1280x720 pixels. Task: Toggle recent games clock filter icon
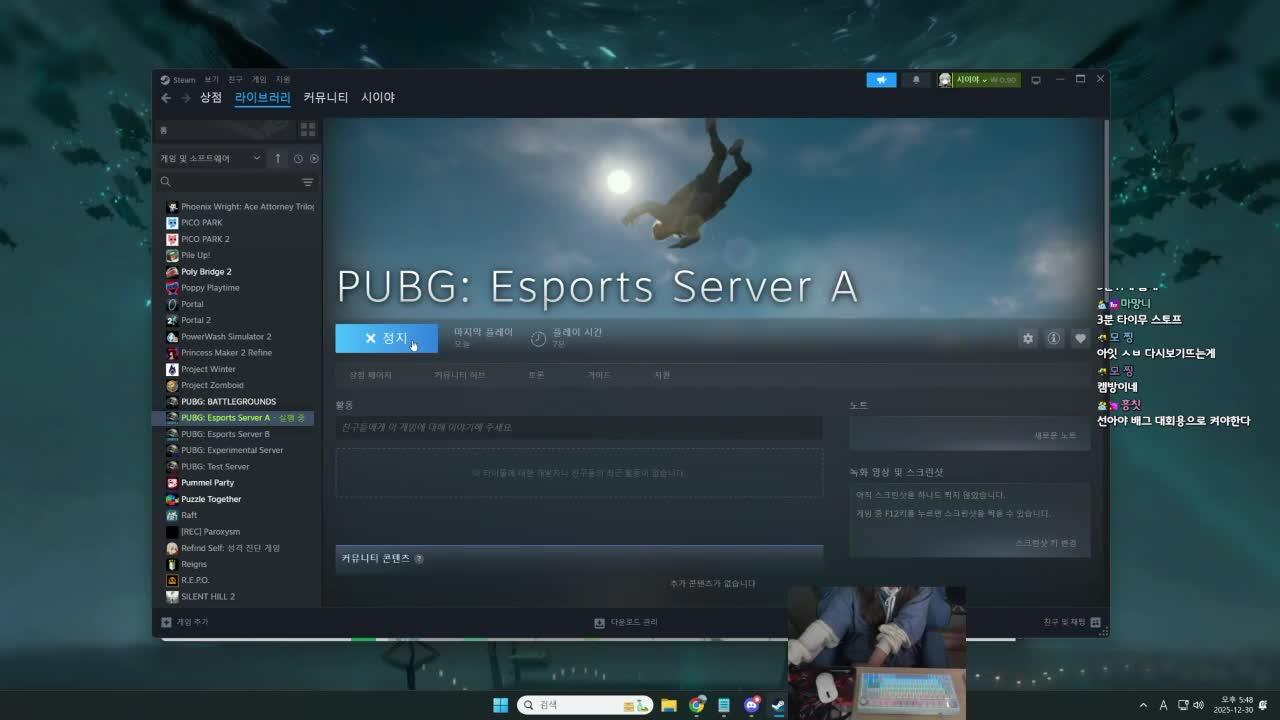[296, 158]
